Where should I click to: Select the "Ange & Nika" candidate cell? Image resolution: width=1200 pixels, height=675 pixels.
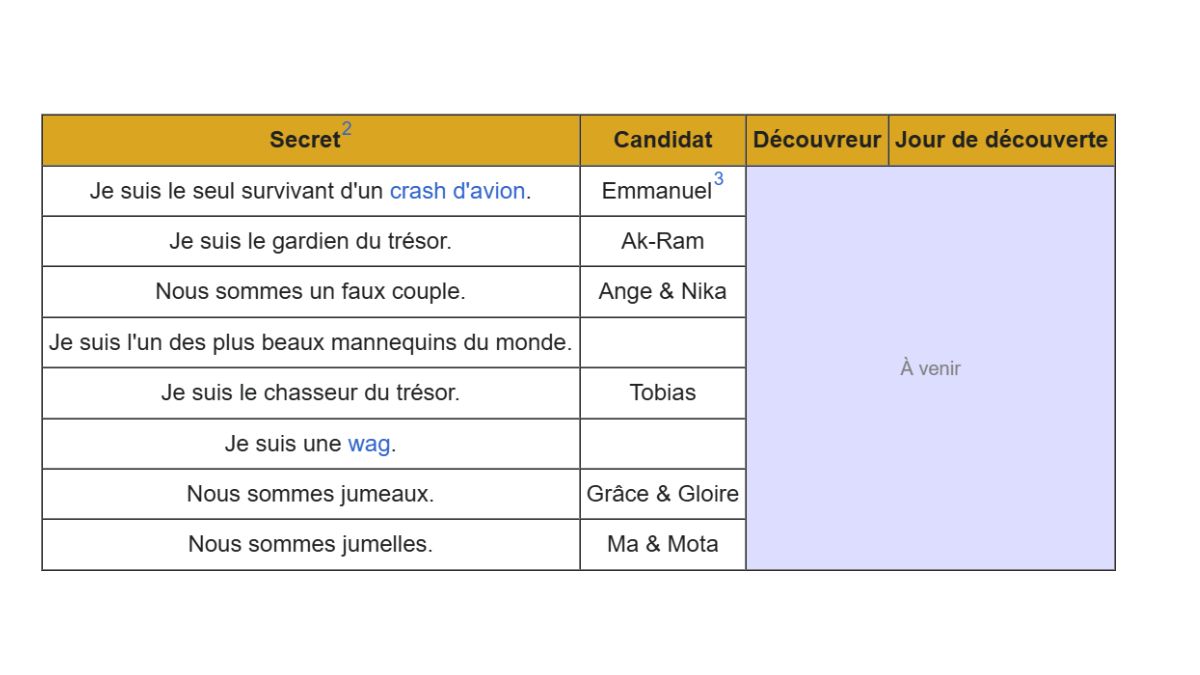click(663, 292)
